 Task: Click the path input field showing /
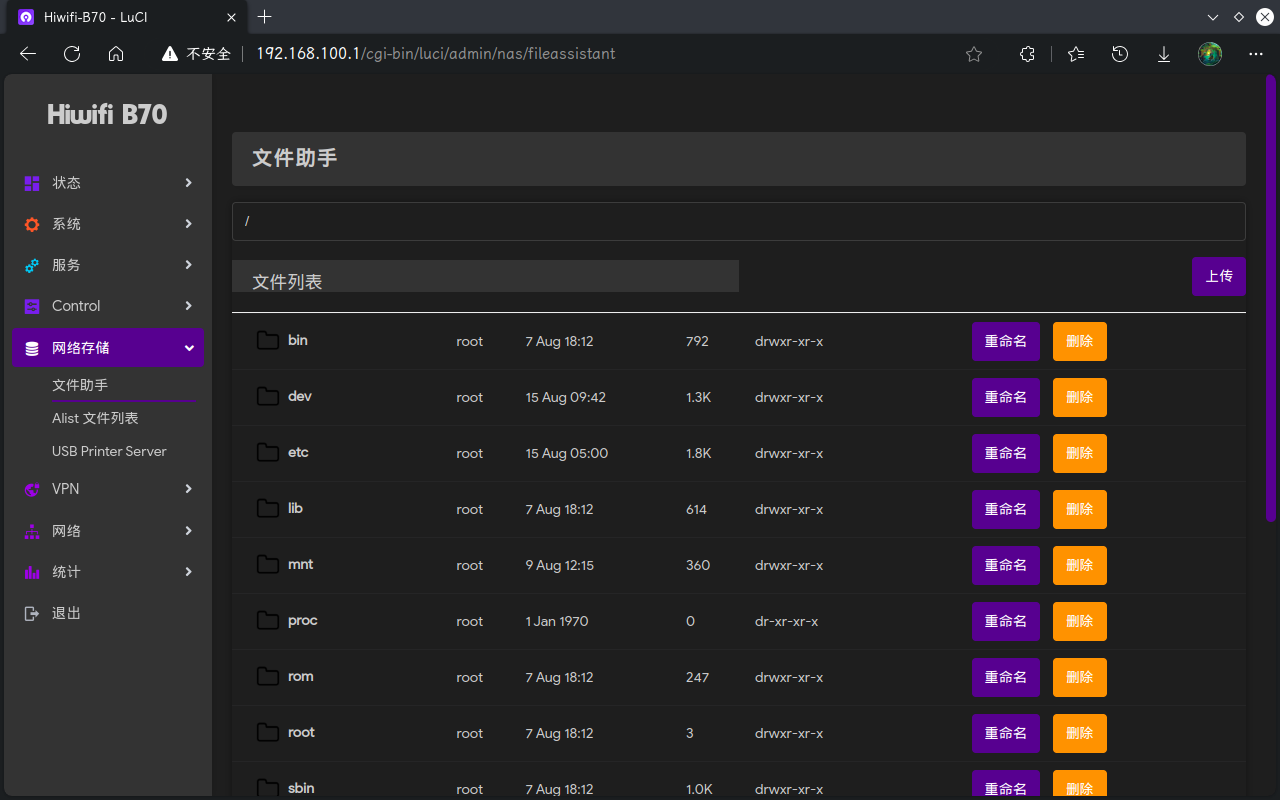[x=738, y=221]
